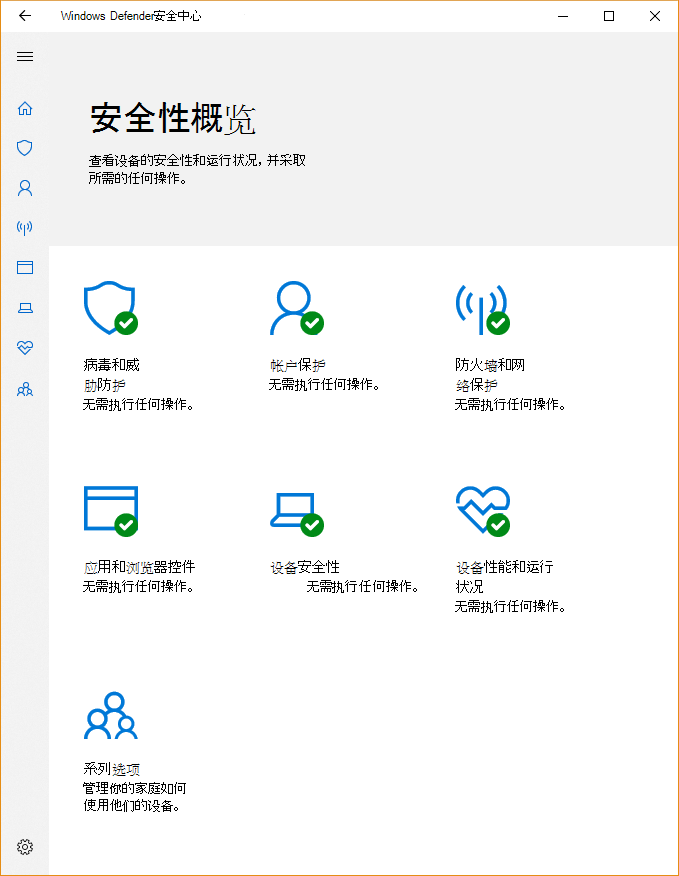Open the 设备安全性 text link
This screenshot has width=679, height=876.
tap(305, 567)
